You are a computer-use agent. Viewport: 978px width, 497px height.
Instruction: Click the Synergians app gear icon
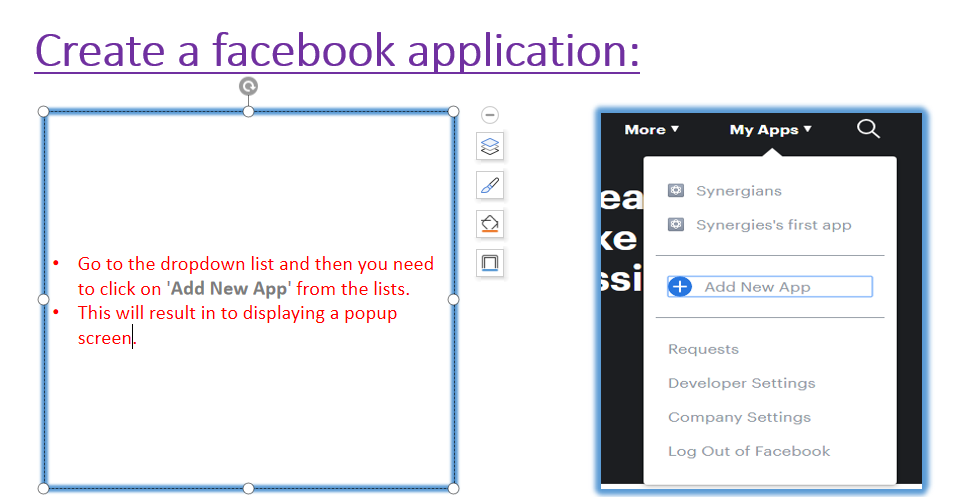(x=675, y=190)
